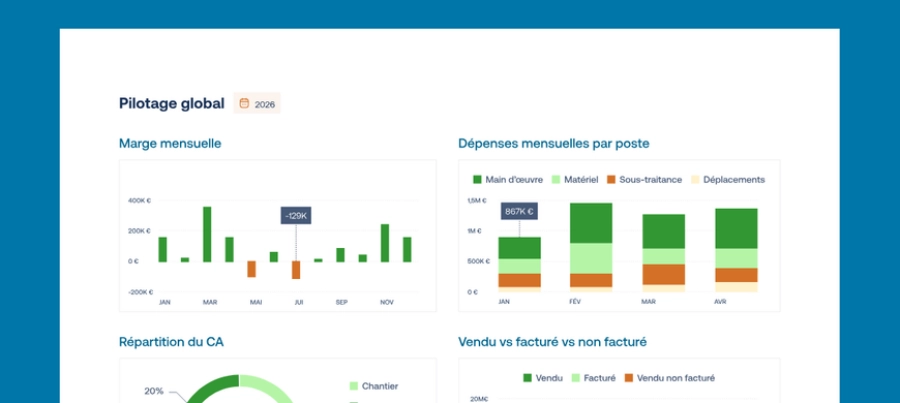
Task: Click the Chantier legend square icon
Action: click(x=354, y=386)
